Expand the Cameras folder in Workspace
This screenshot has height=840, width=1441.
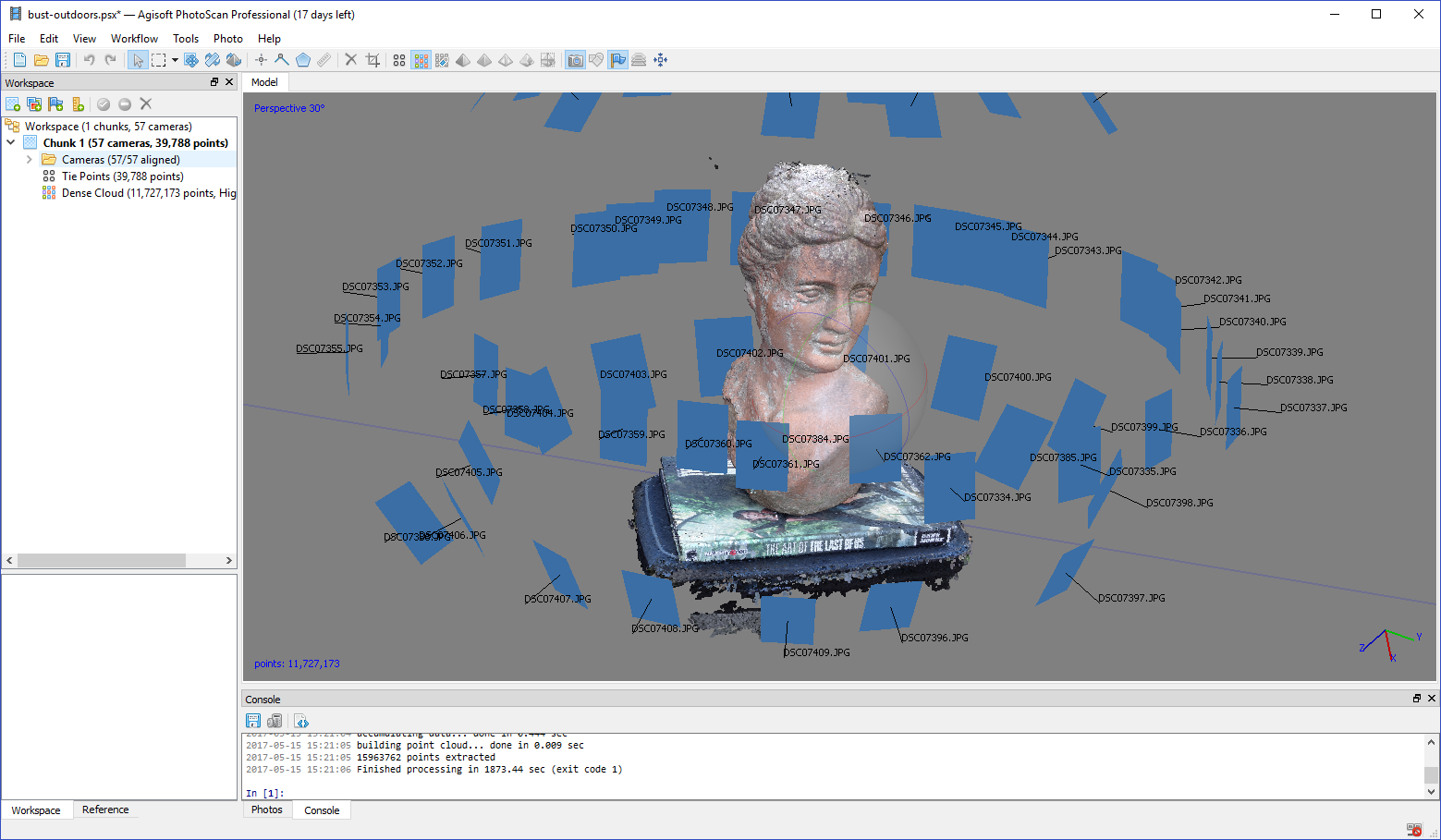click(x=30, y=160)
